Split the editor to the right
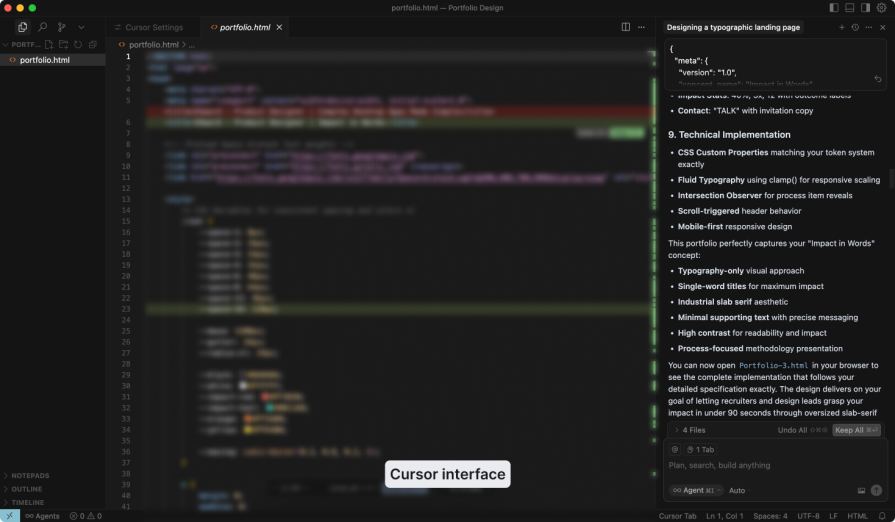895x522 pixels. [x=626, y=27]
